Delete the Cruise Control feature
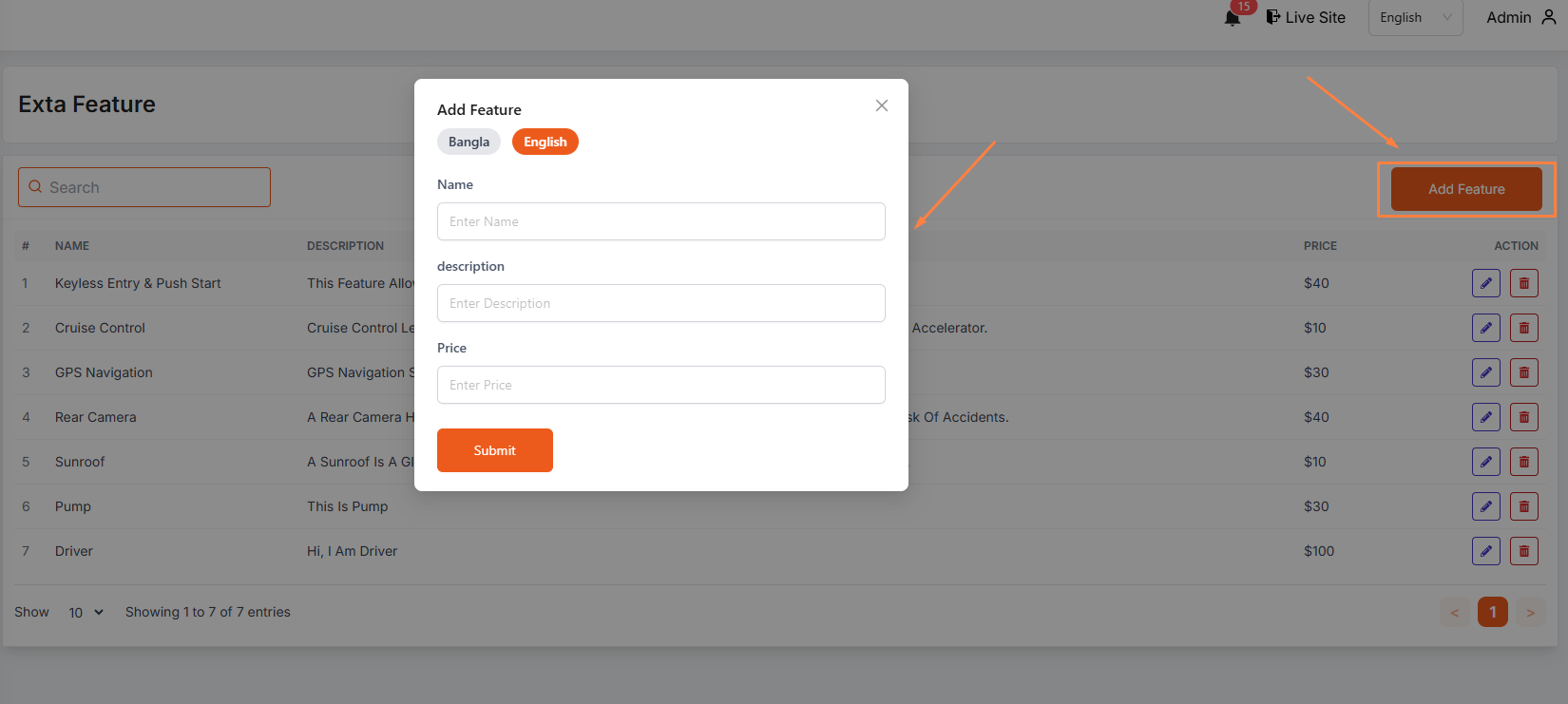This screenshot has width=1568, height=704. pyautogui.click(x=1523, y=328)
